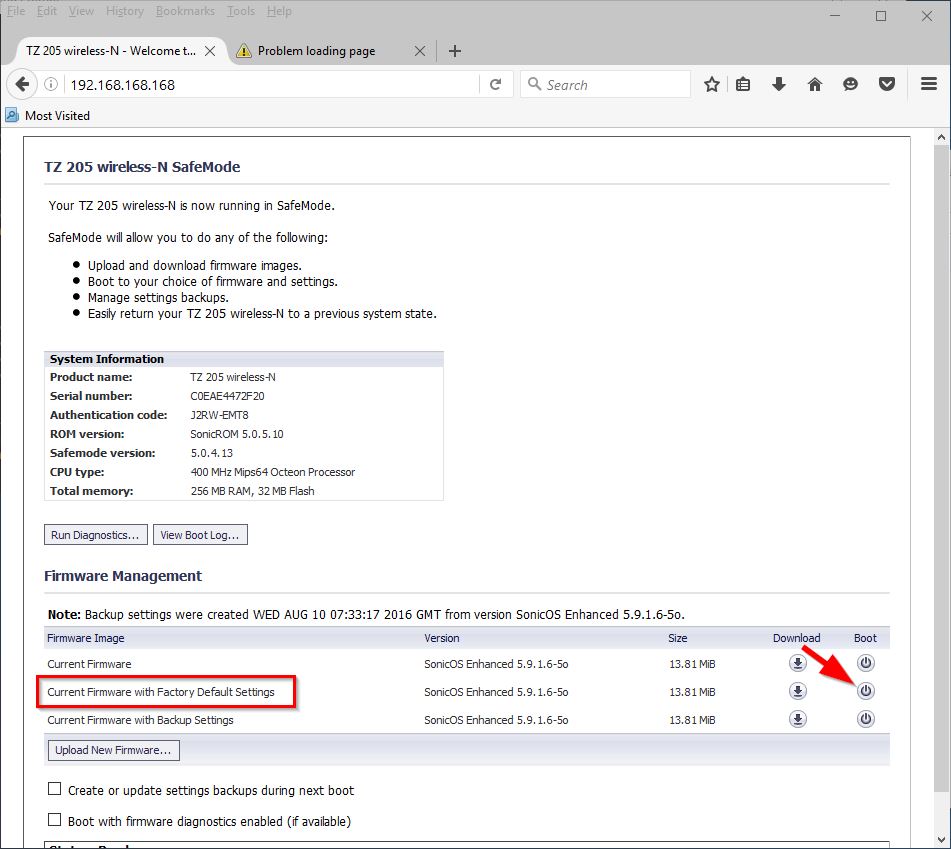Click the System Information table header
This screenshot has width=951, height=849.
(x=244, y=359)
